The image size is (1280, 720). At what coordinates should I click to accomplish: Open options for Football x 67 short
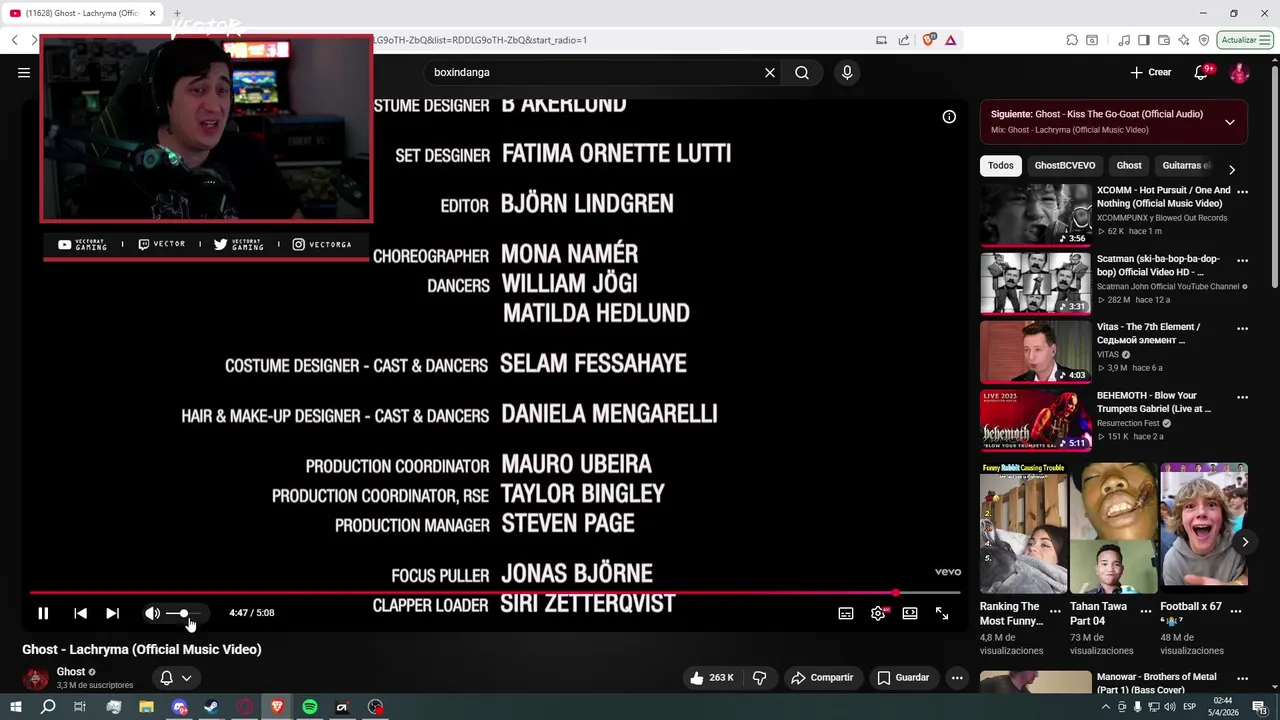coord(1236,610)
